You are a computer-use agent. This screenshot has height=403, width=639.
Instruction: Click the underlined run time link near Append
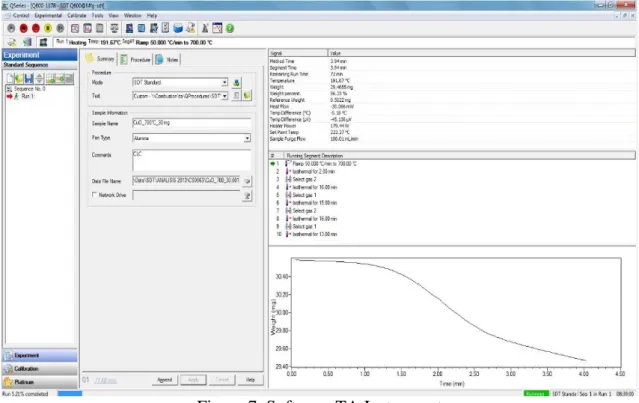coord(106,381)
